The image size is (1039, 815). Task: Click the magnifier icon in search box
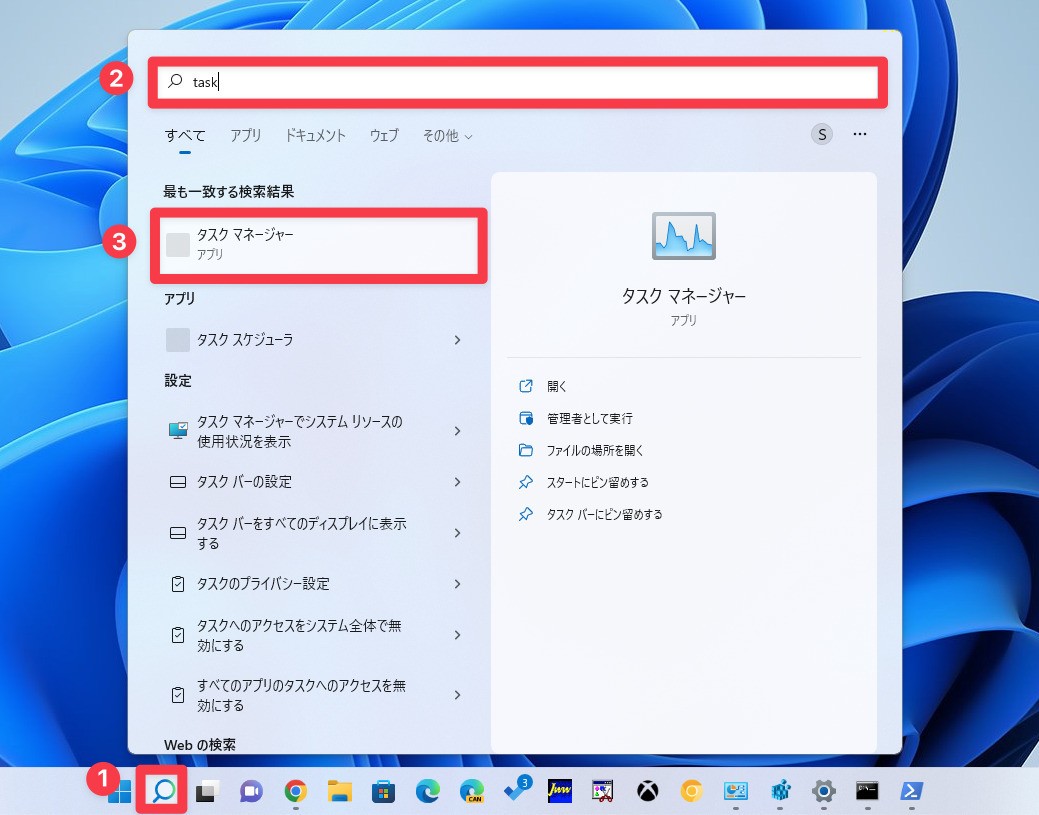pos(175,82)
